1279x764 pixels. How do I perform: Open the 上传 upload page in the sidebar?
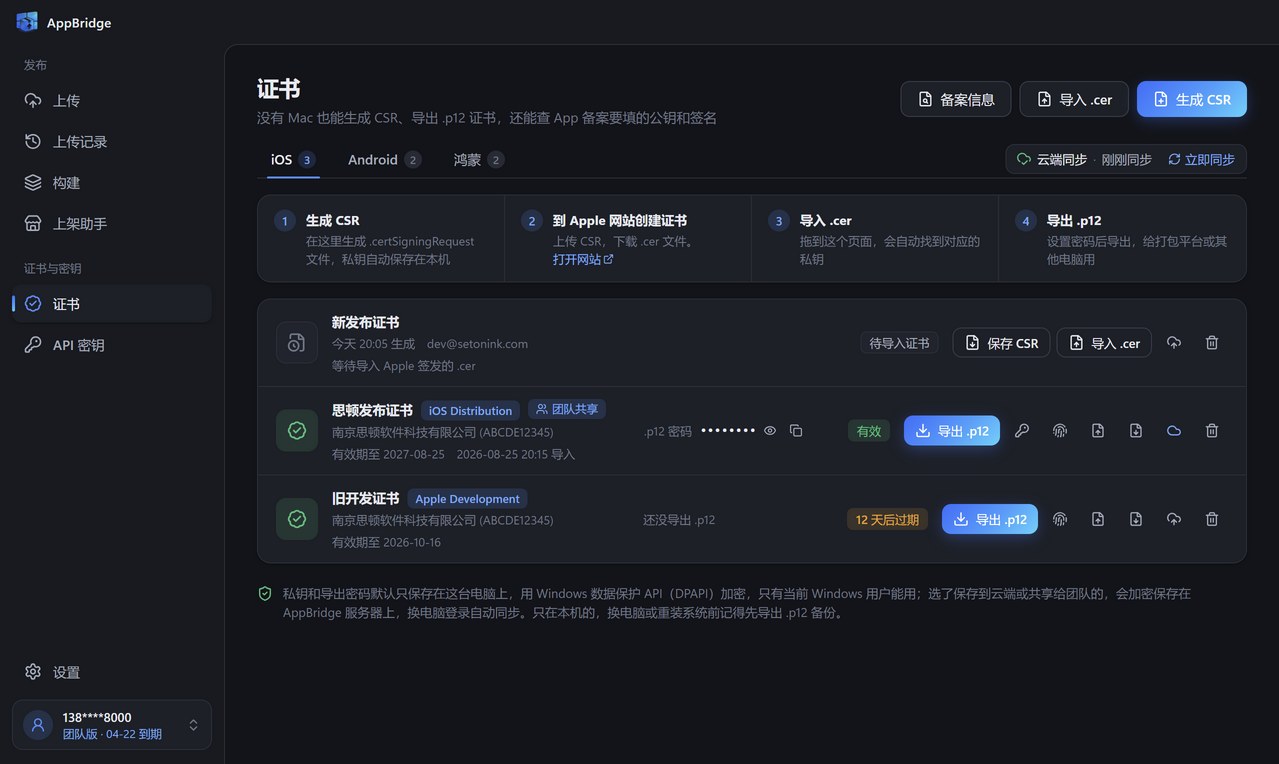tap(111, 101)
